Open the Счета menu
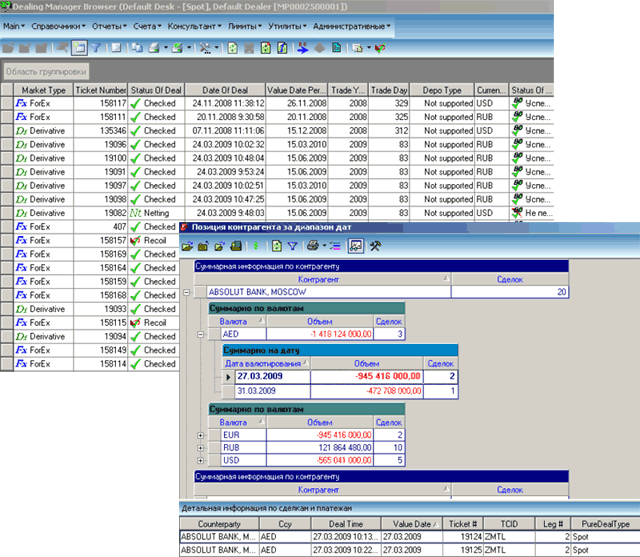Image resolution: width=640 pixels, height=557 pixels. [147, 26]
